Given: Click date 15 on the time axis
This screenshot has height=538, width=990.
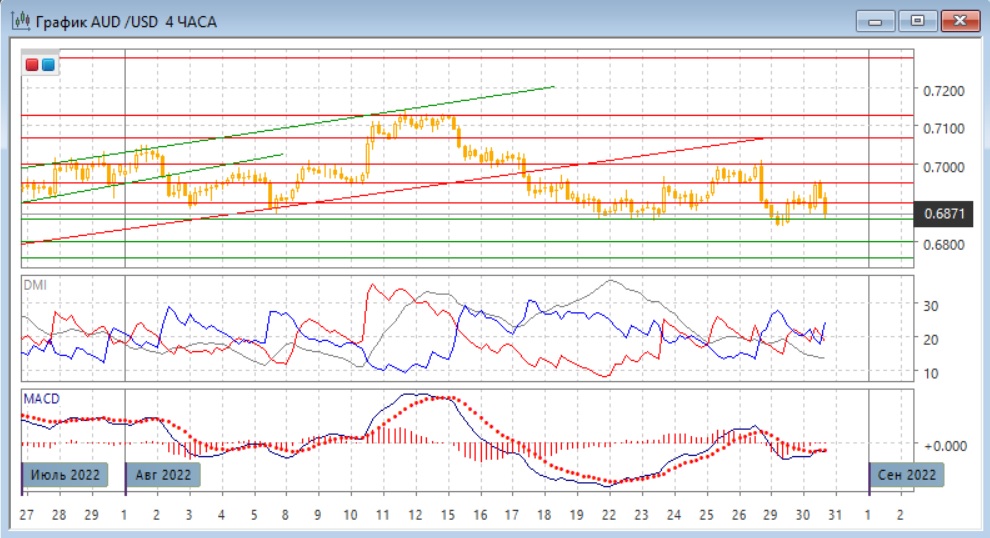Looking at the screenshot, I should pyautogui.click(x=447, y=514).
